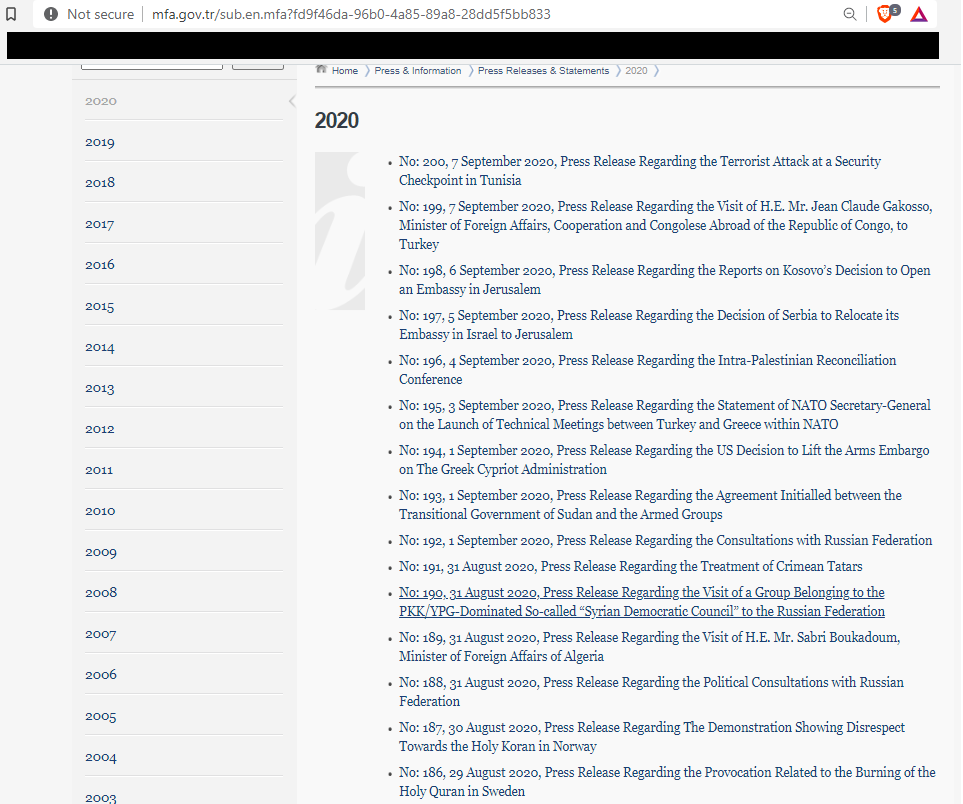This screenshot has width=963, height=804.
Task: Select 2014 in the year sidebar
Action: (100, 347)
